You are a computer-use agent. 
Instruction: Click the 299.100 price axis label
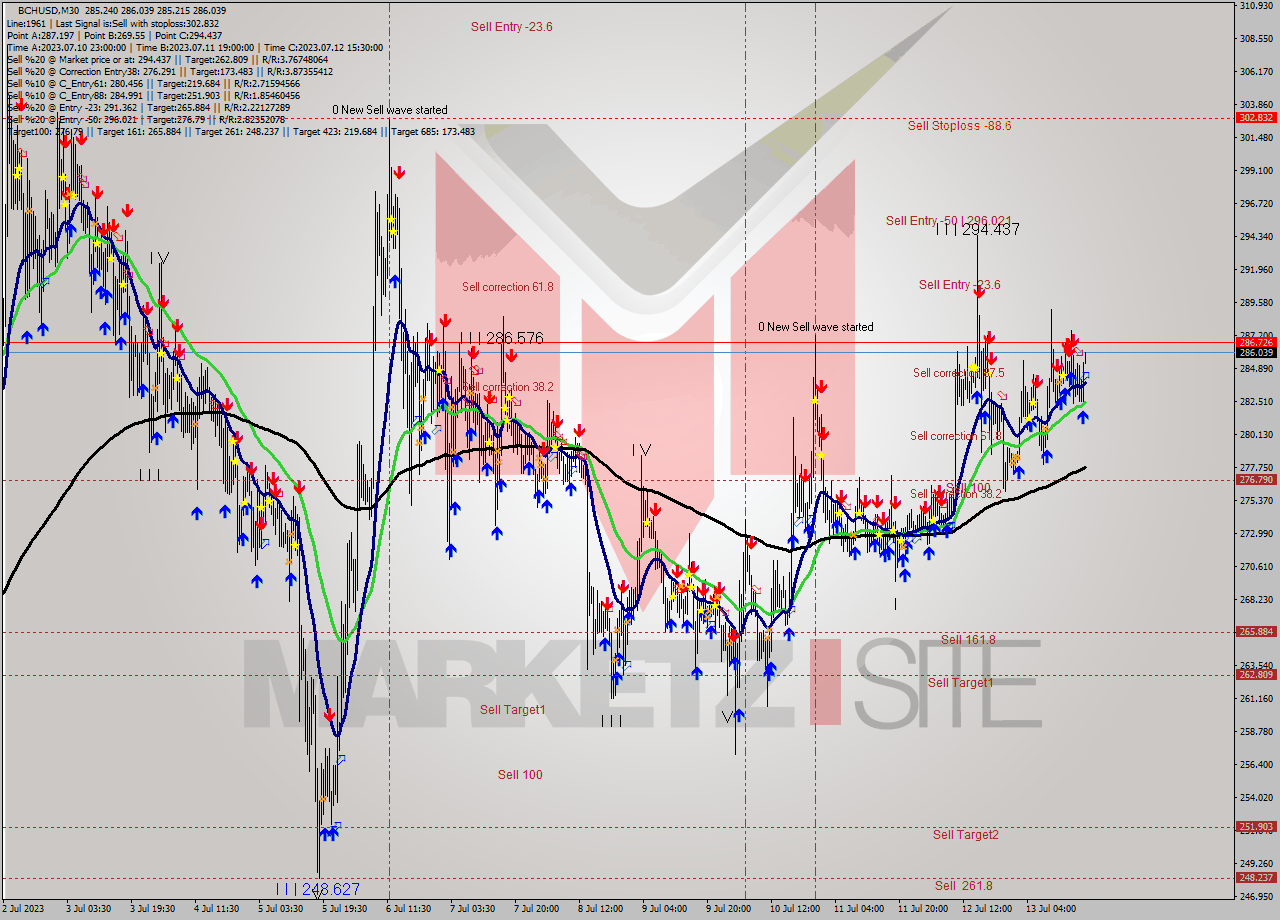point(1256,171)
